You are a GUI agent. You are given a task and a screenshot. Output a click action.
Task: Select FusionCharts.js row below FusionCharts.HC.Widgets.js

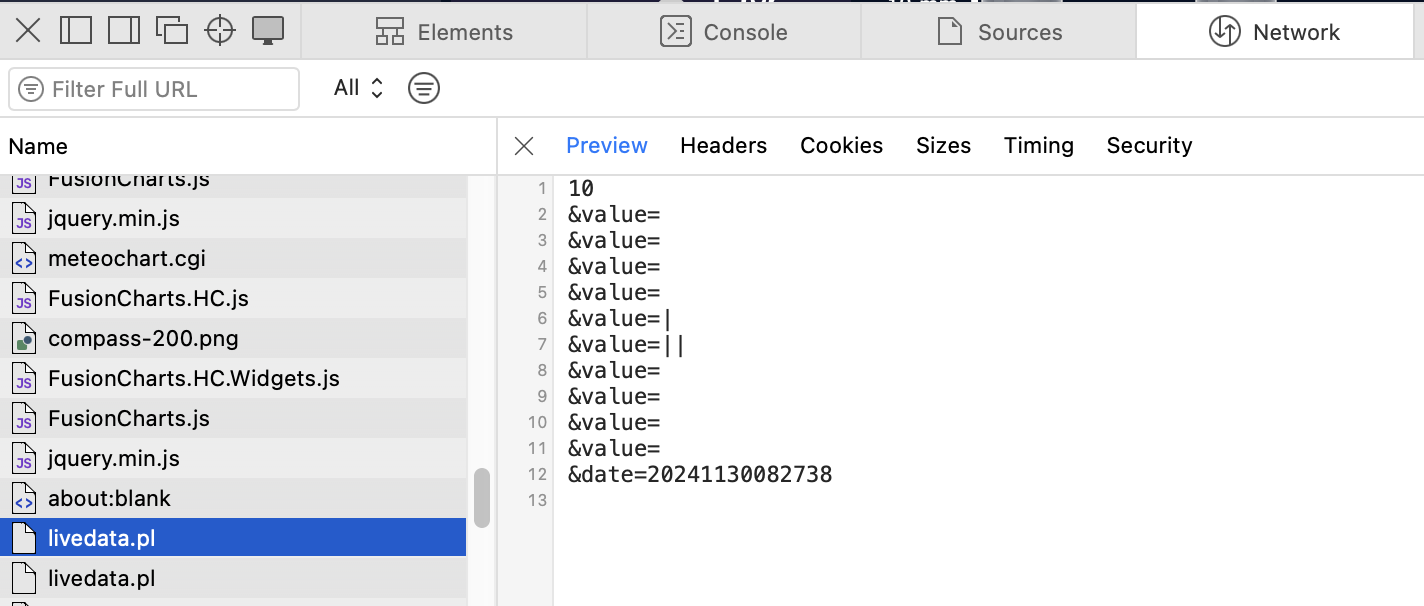(233, 418)
